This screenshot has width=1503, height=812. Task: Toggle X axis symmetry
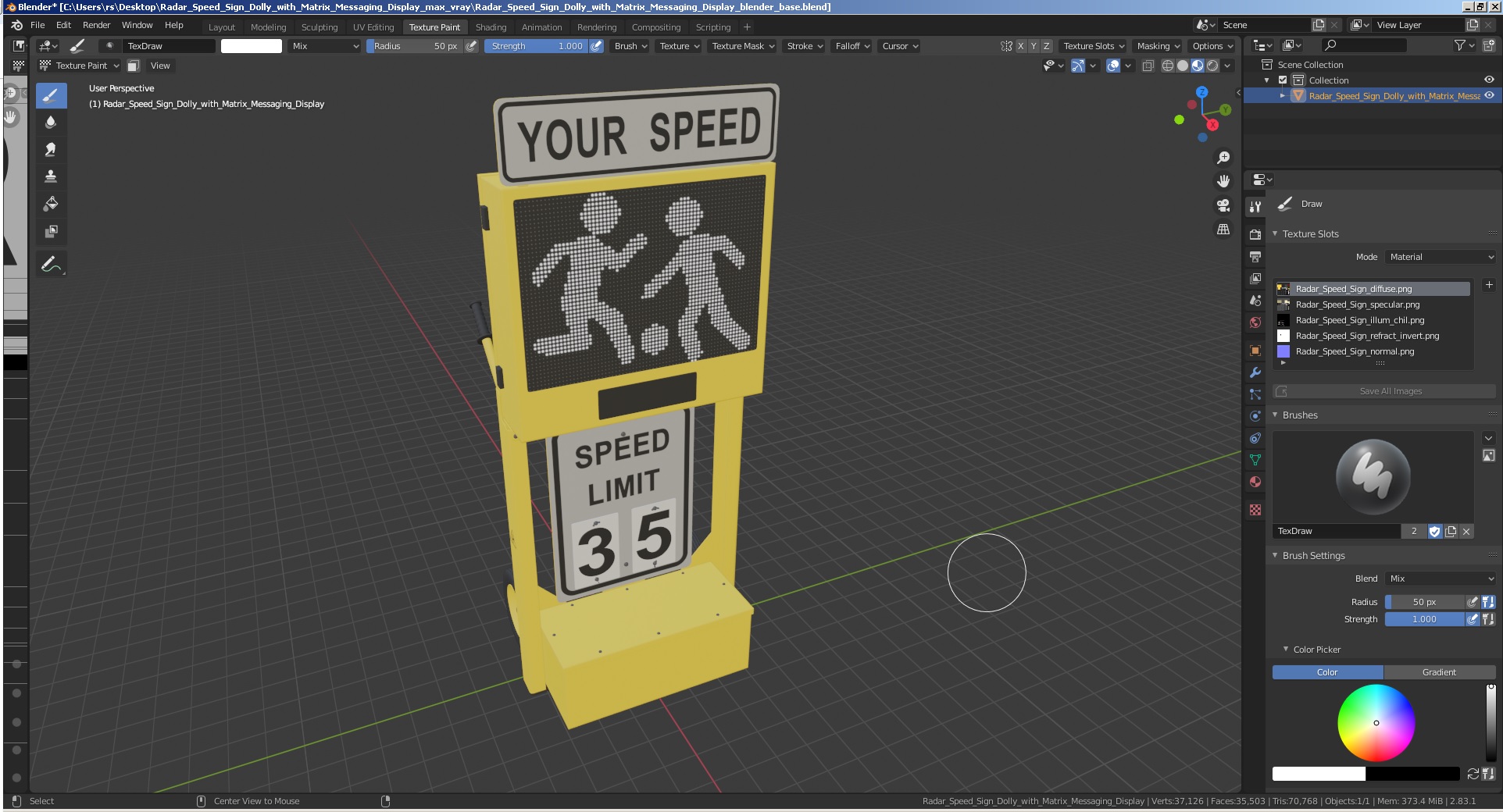pyautogui.click(x=1020, y=46)
